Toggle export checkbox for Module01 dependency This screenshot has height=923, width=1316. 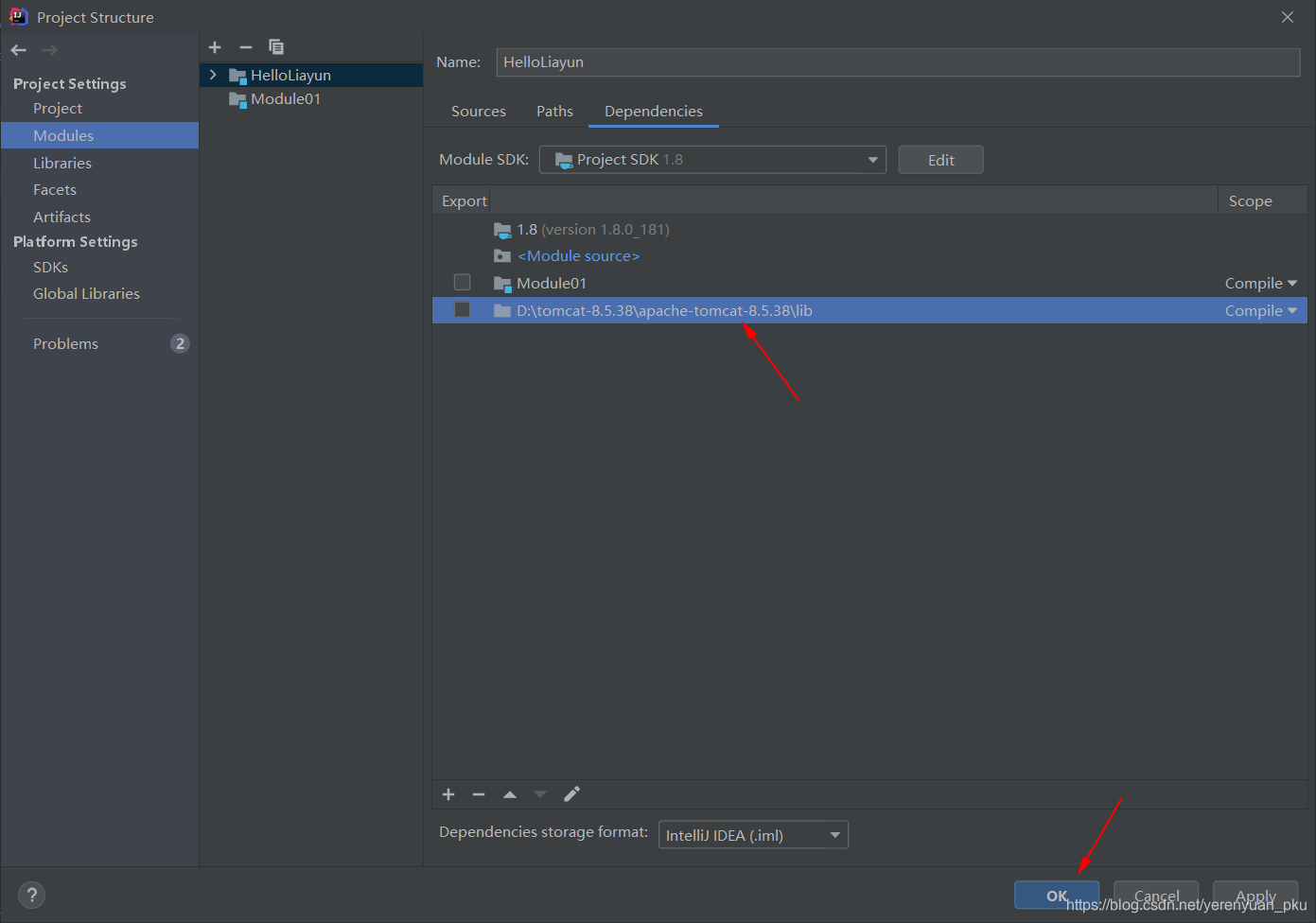click(x=462, y=282)
